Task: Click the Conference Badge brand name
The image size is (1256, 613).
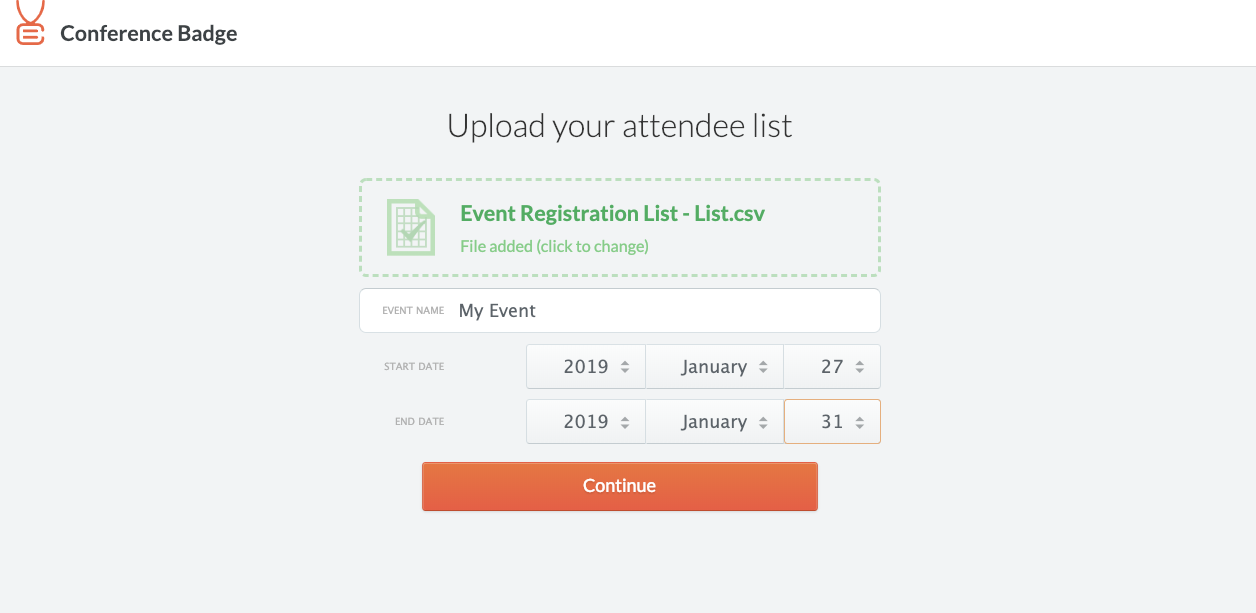Action: click(149, 33)
